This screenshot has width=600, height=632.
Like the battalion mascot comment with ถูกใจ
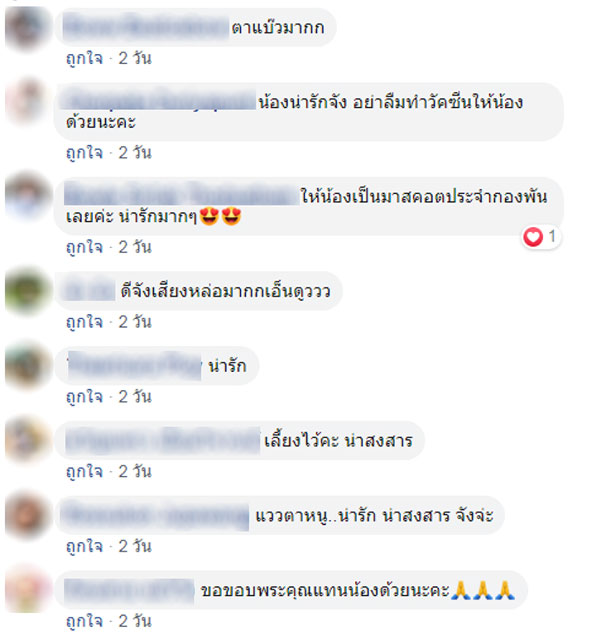point(84,247)
